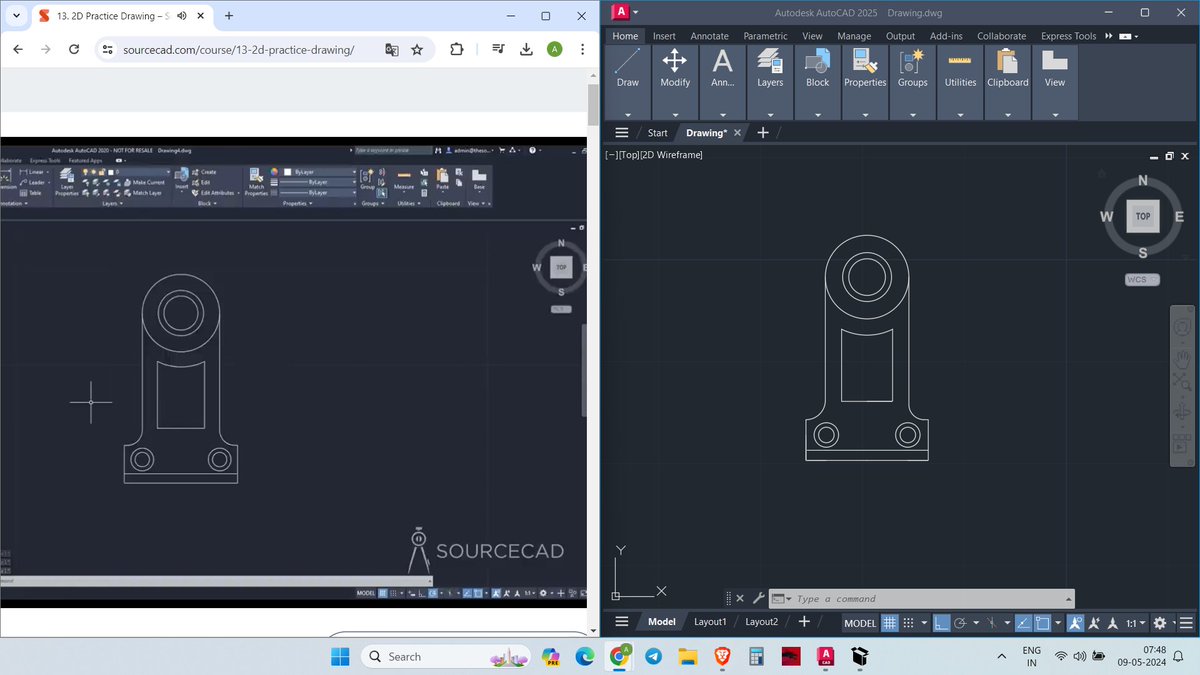Screen dimensions: 1200x675
Task: Expand the Layers panel dropdown arrow
Action: click(x=770, y=114)
